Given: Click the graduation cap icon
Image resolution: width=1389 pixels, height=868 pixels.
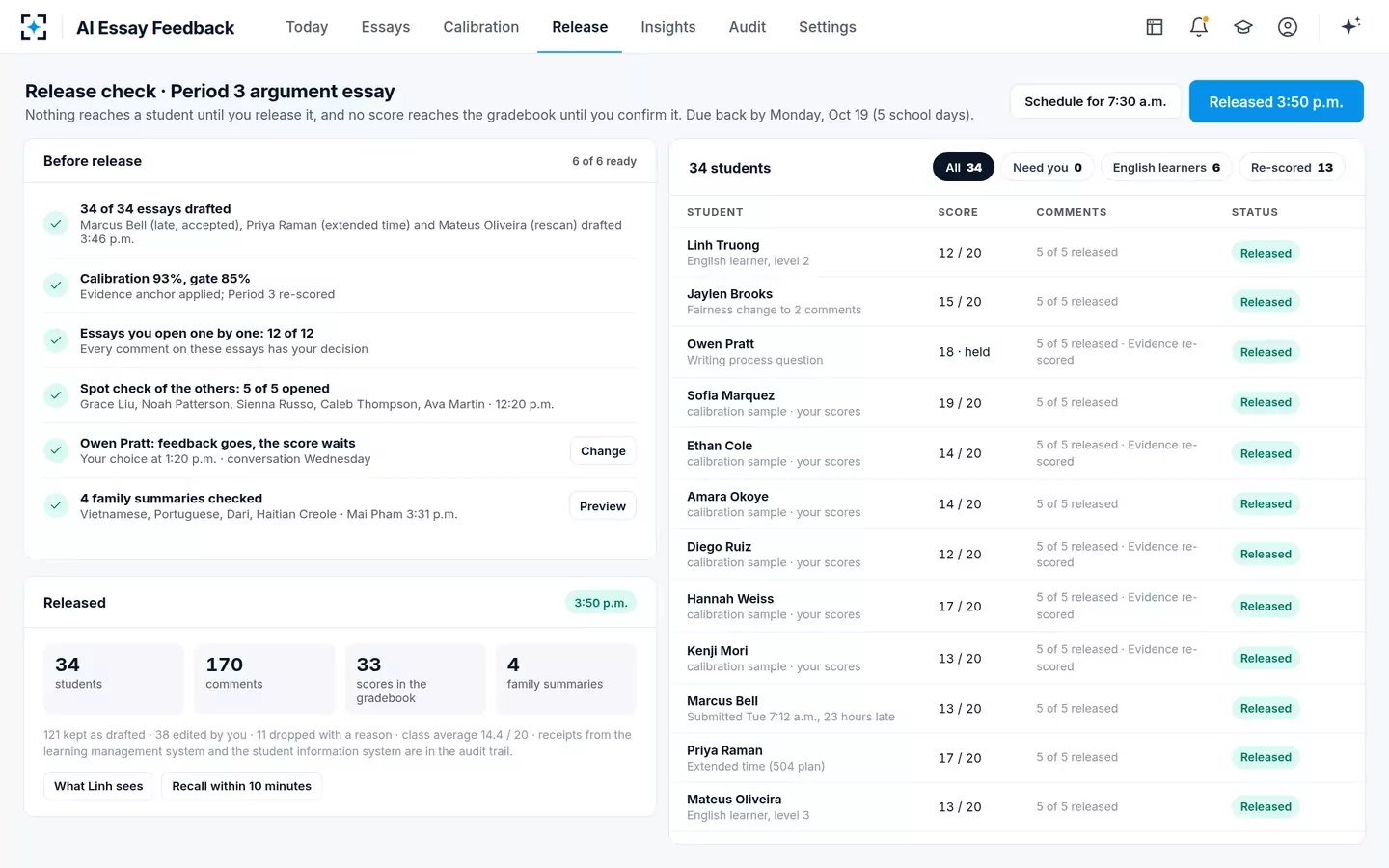Looking at the screenshot, I should (x=1243, y=27).
